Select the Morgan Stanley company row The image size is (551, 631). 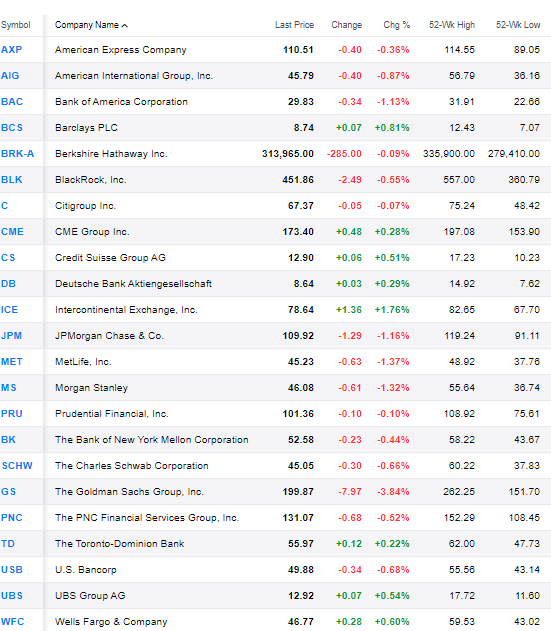click(275, 388)
